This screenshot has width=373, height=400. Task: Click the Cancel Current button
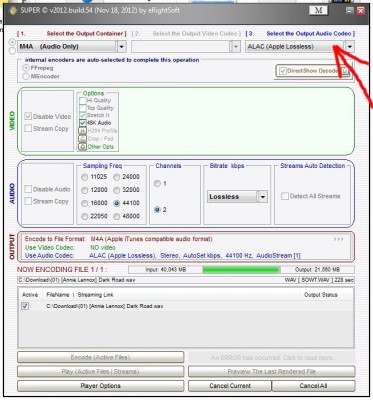click(x=230, y=386)
